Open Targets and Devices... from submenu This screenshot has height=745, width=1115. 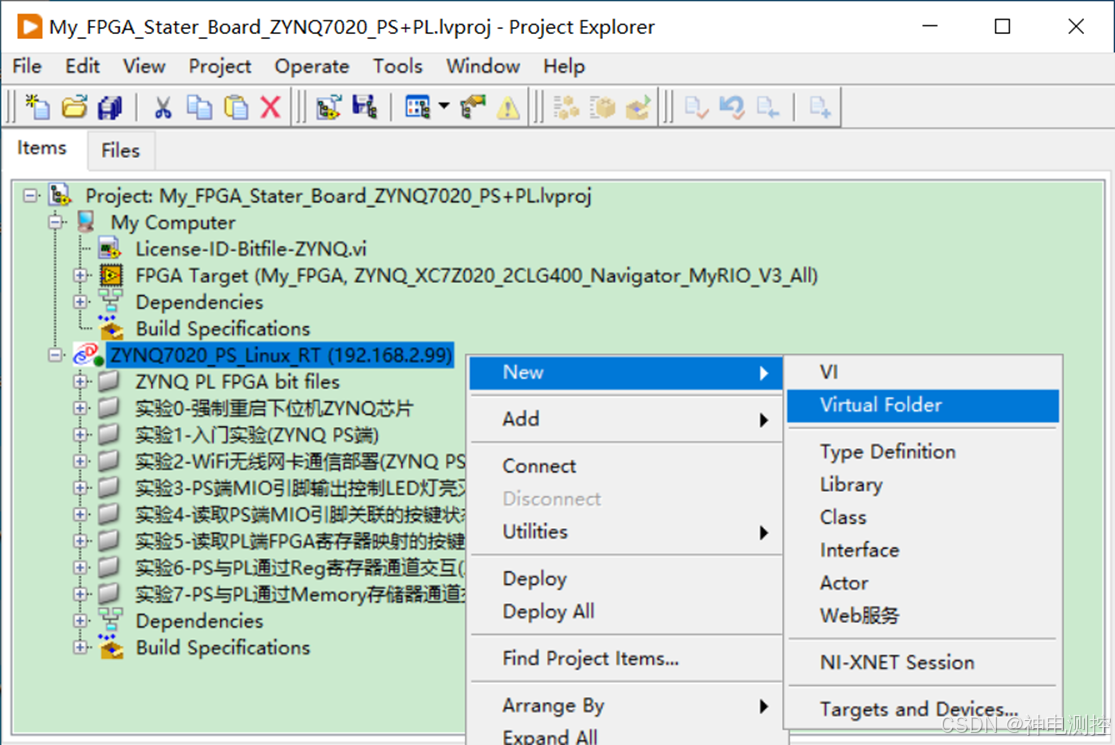pos(922,709)
